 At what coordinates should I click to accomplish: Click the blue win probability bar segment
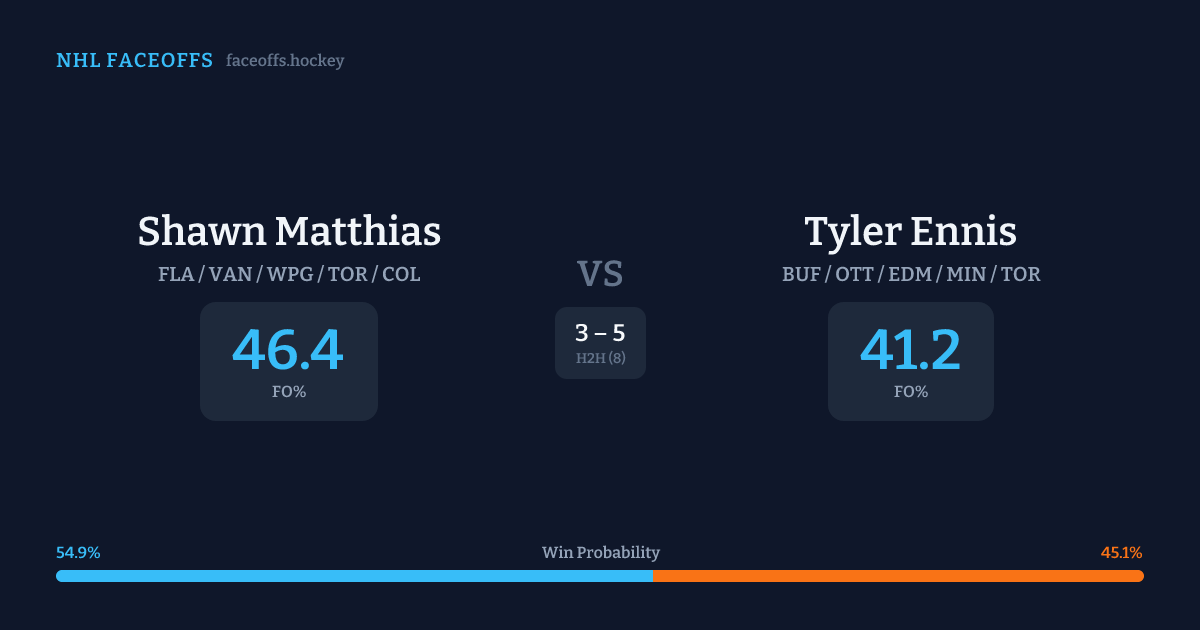(x=354, y=576)
